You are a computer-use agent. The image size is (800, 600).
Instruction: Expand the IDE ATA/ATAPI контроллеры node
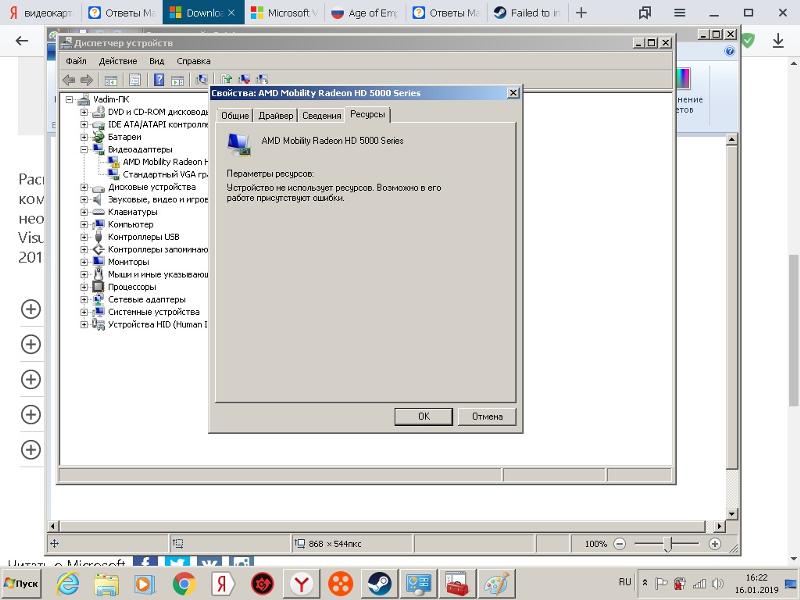tap(84, 124)
